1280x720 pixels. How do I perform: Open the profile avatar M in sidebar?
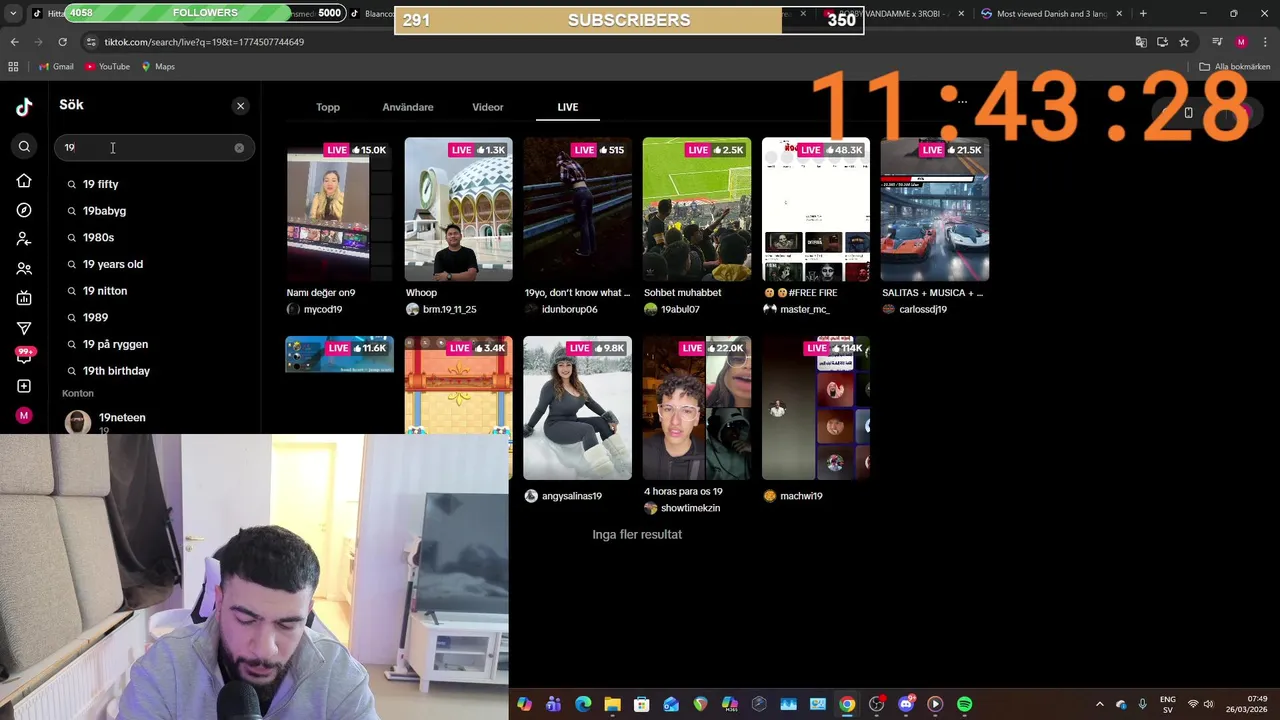[24, 415]
